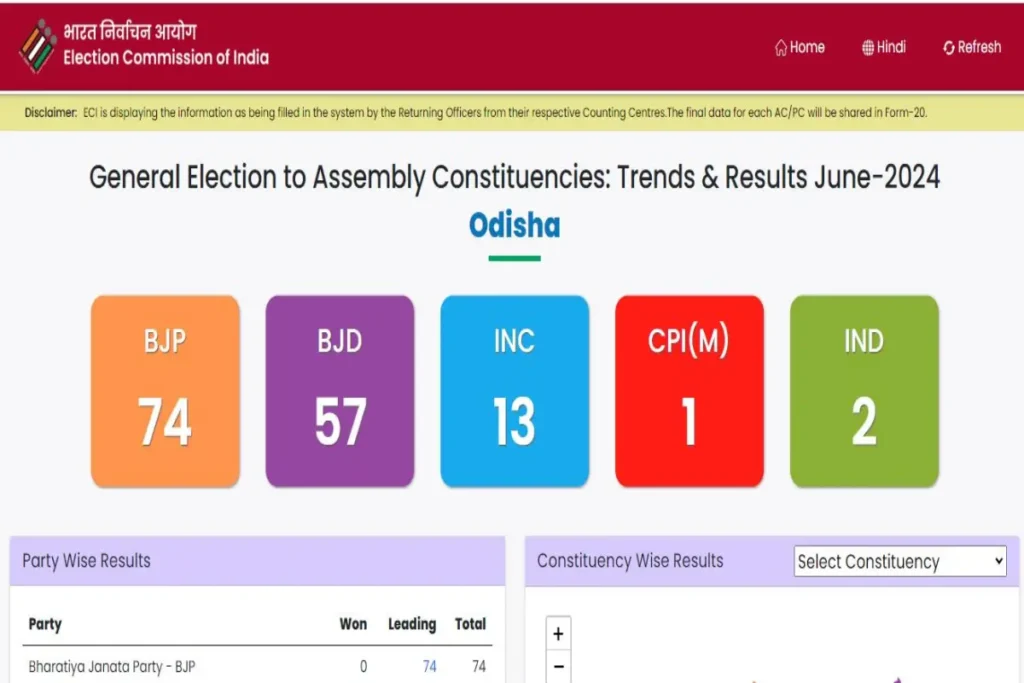Open the red CPI(M) 1 card
Viewport: 1024px width, 683px height.
689,391
